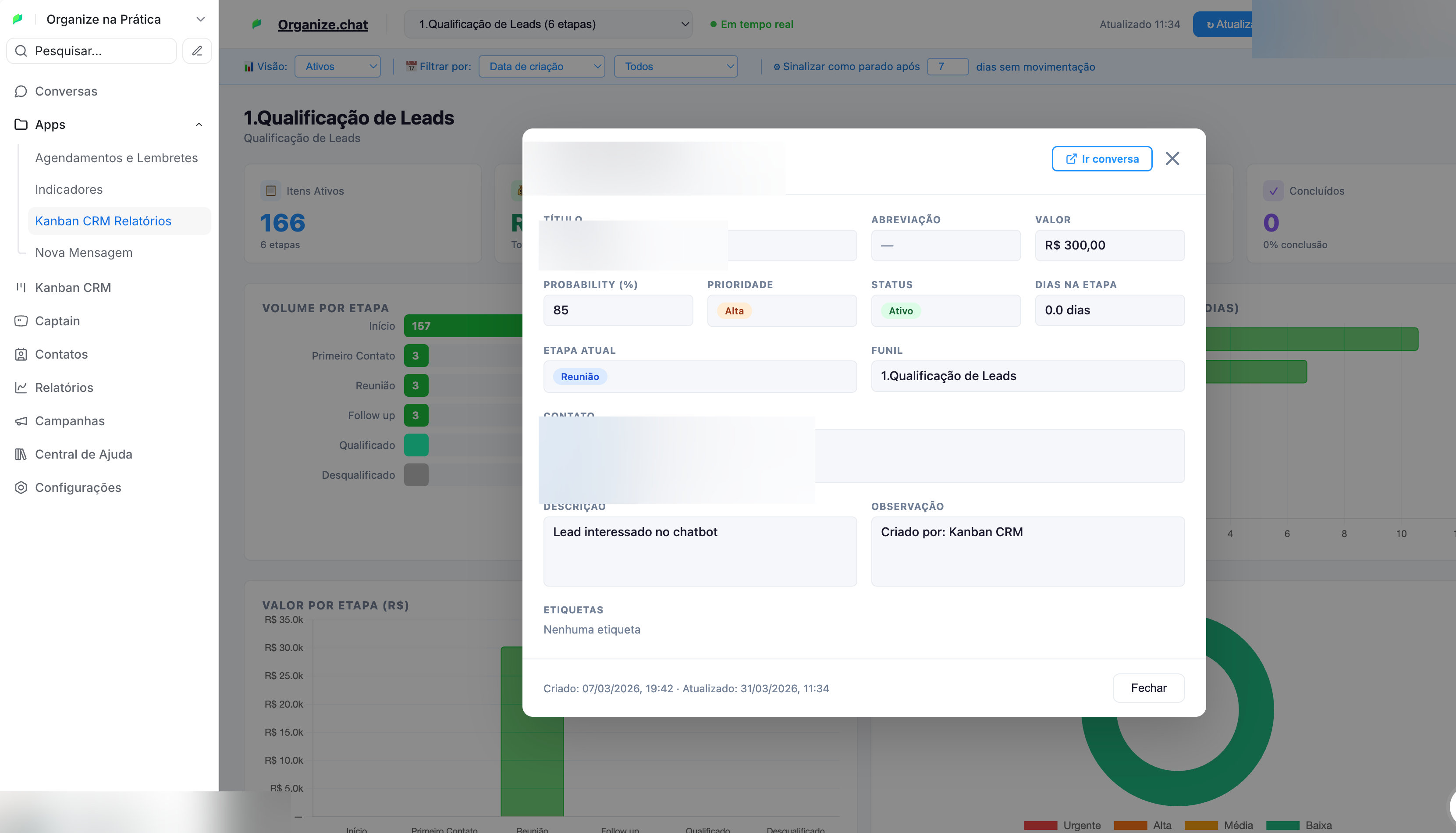The image size is (1456, 833).
Task: Click the stalled days number field showing 7
Action: click(x=947, y=66)
